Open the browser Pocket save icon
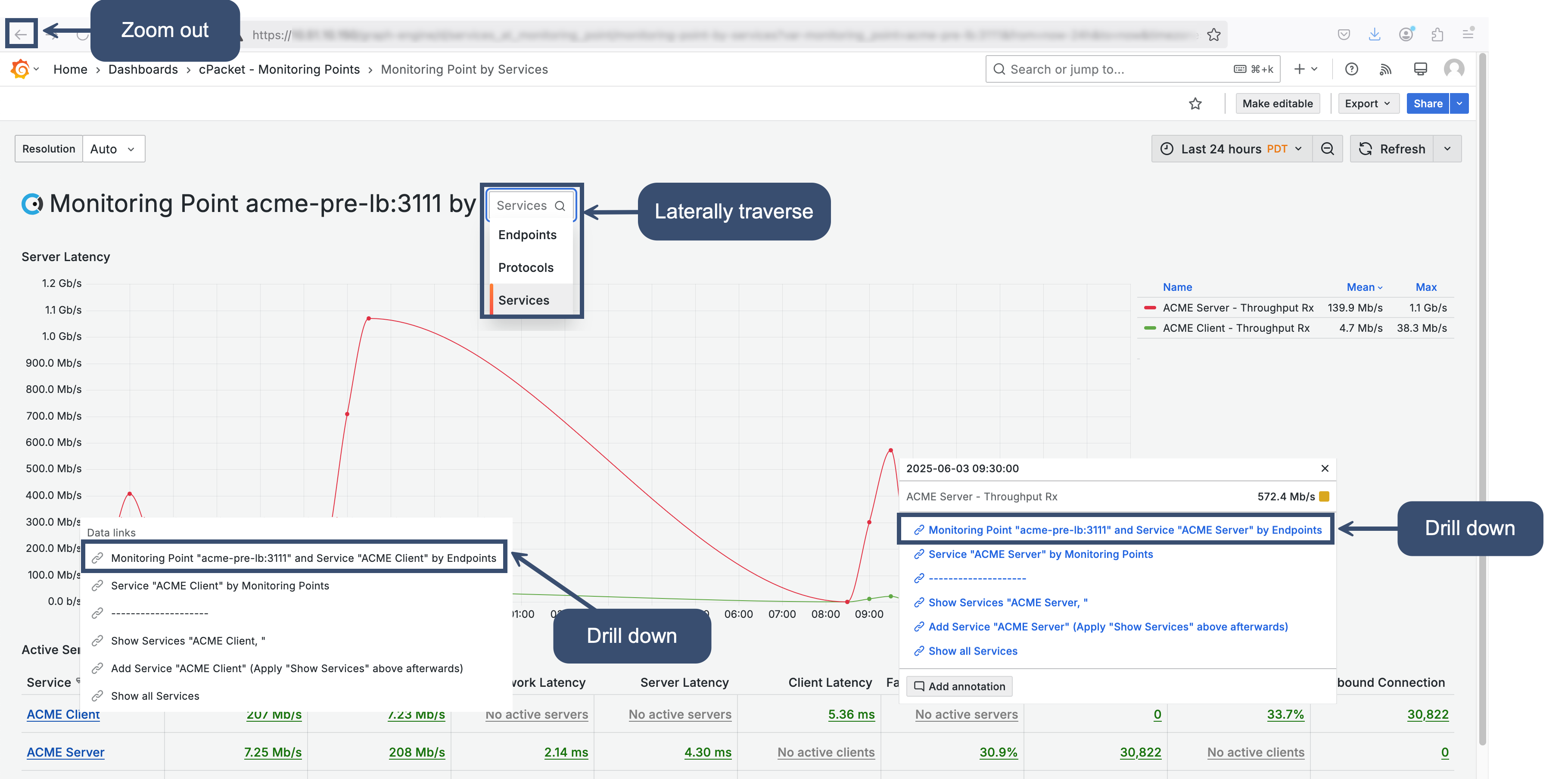 (x=1344, y=35)
